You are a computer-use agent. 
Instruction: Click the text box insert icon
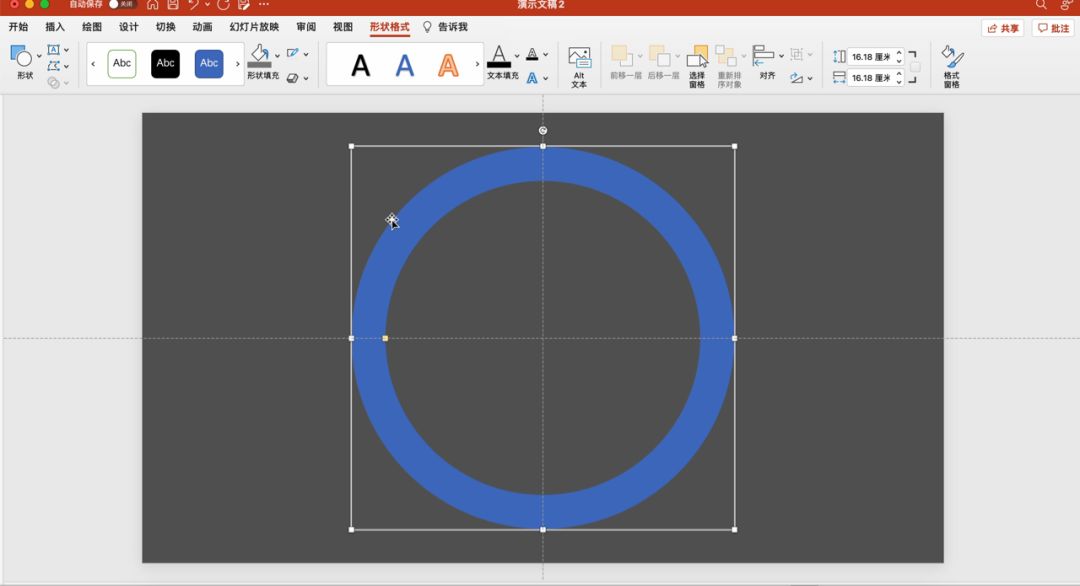click(53, 50)
